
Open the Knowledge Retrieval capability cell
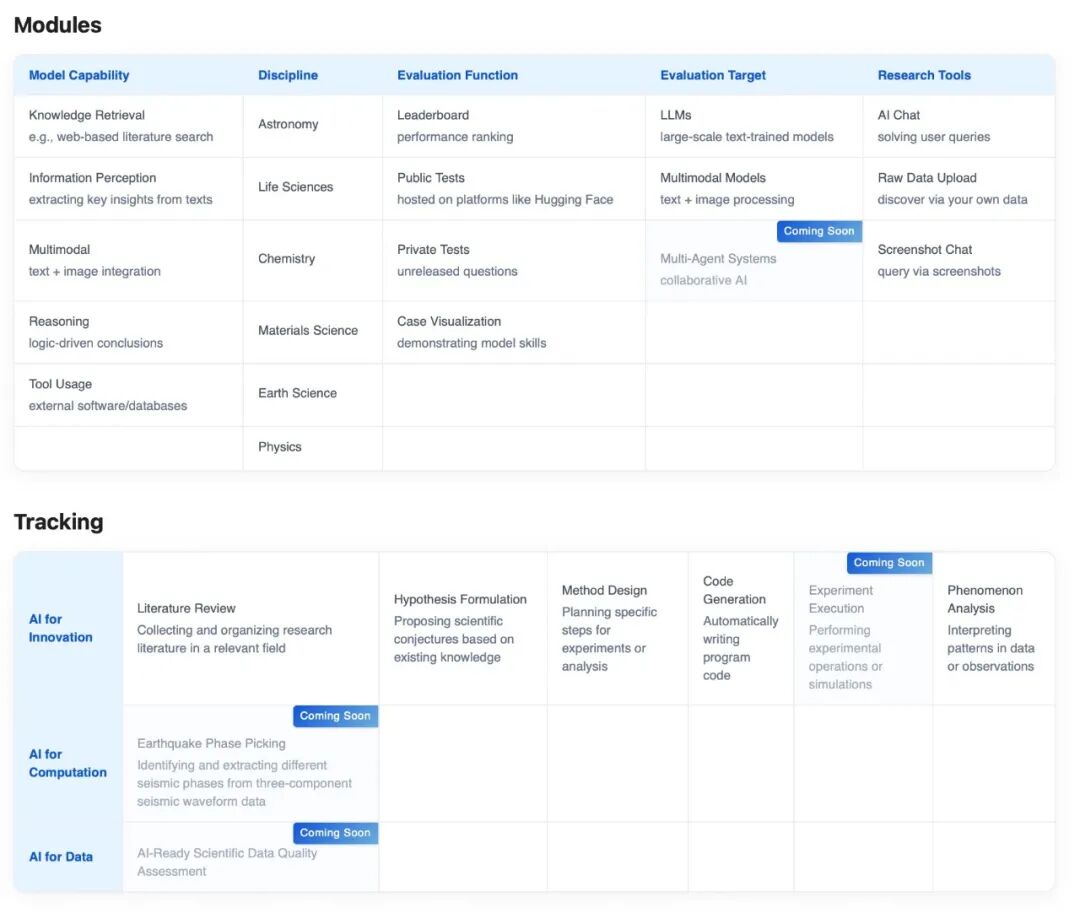[x=128, y=126]
